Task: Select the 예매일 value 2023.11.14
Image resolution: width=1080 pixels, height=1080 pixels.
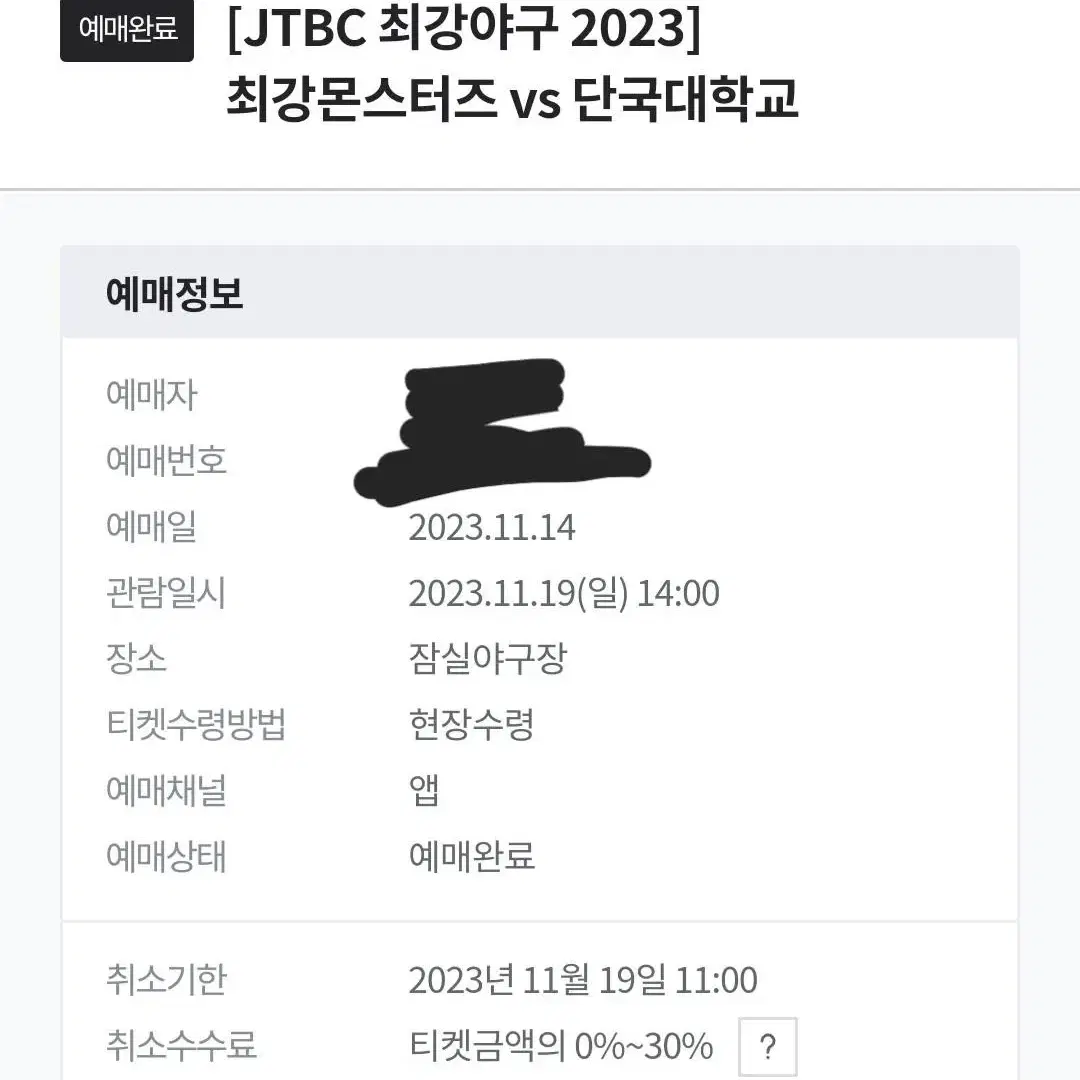Action: (x=492, y=528)
